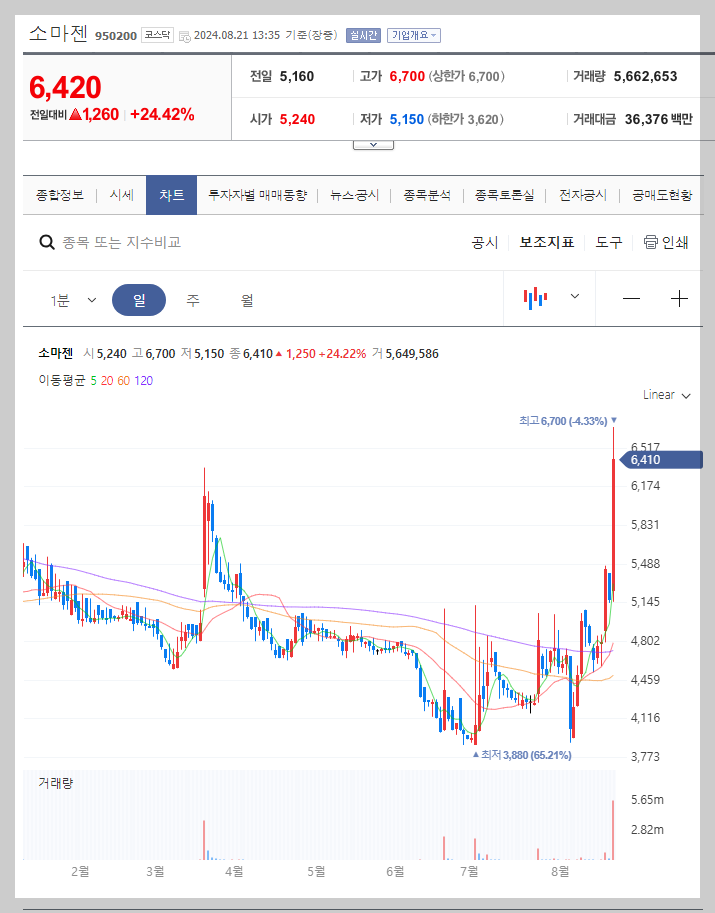Open the Linear scale dropdown
Image resolution: width=715 pixels, height=913 pixels.
coord(666,395)
